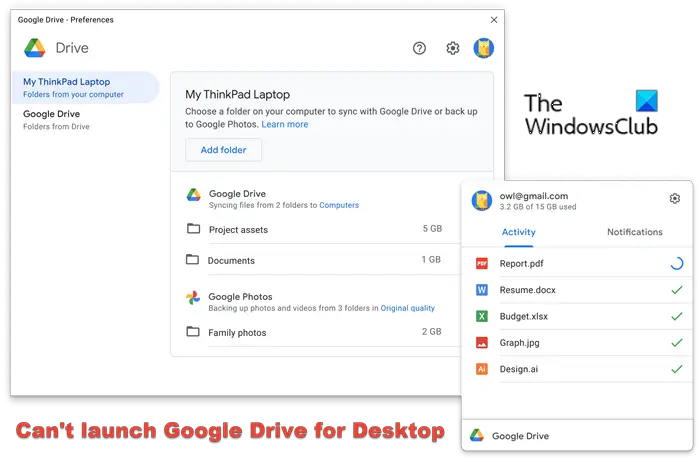Click the Add folder button

point(223,150)
